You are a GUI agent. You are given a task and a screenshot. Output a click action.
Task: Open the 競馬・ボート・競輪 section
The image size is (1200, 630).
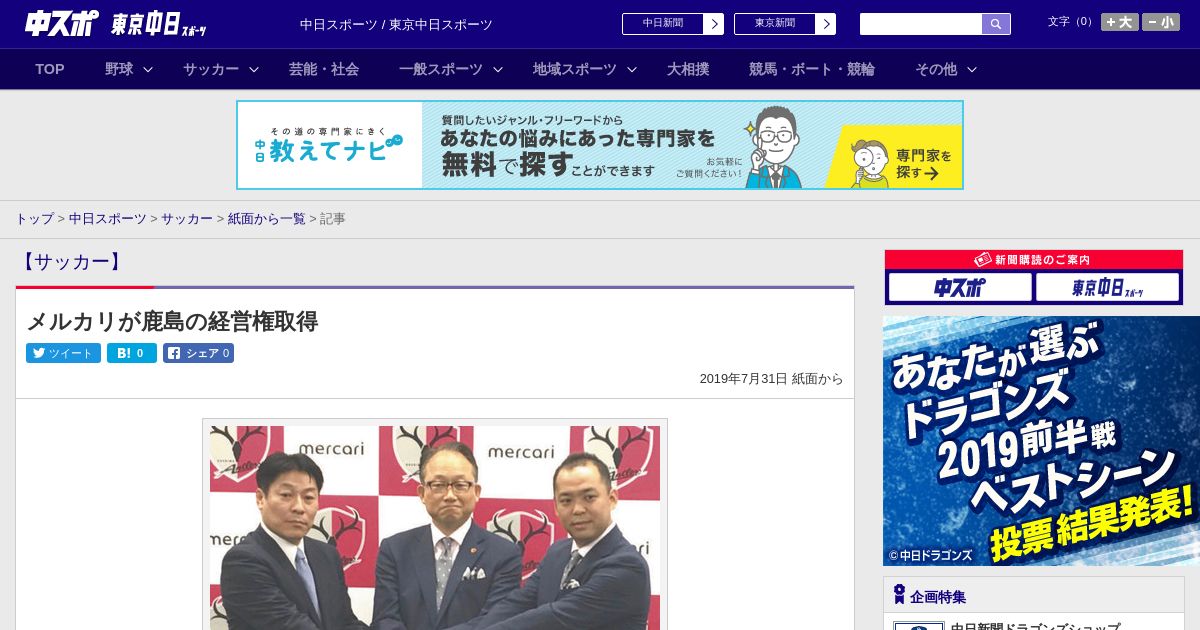tap(812, 69)
